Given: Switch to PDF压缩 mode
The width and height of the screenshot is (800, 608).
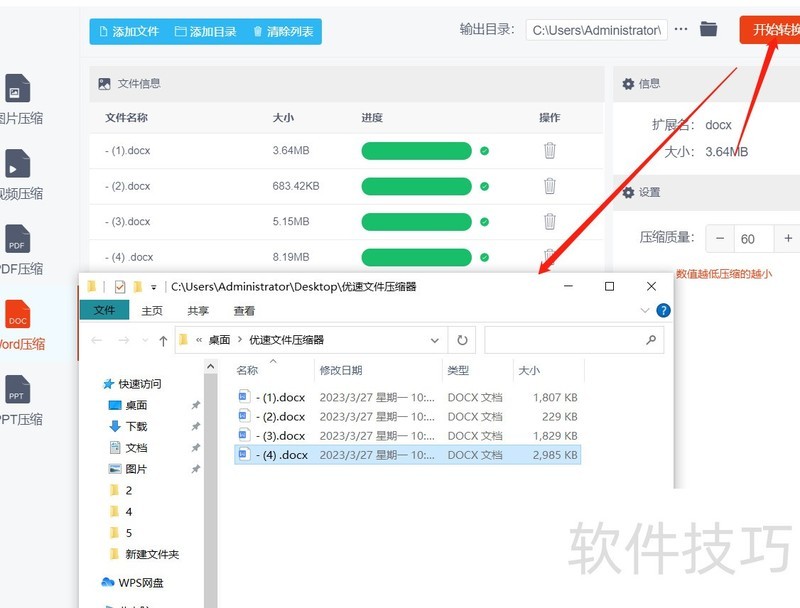Looking at the screenshot, I should click(18, 250).
